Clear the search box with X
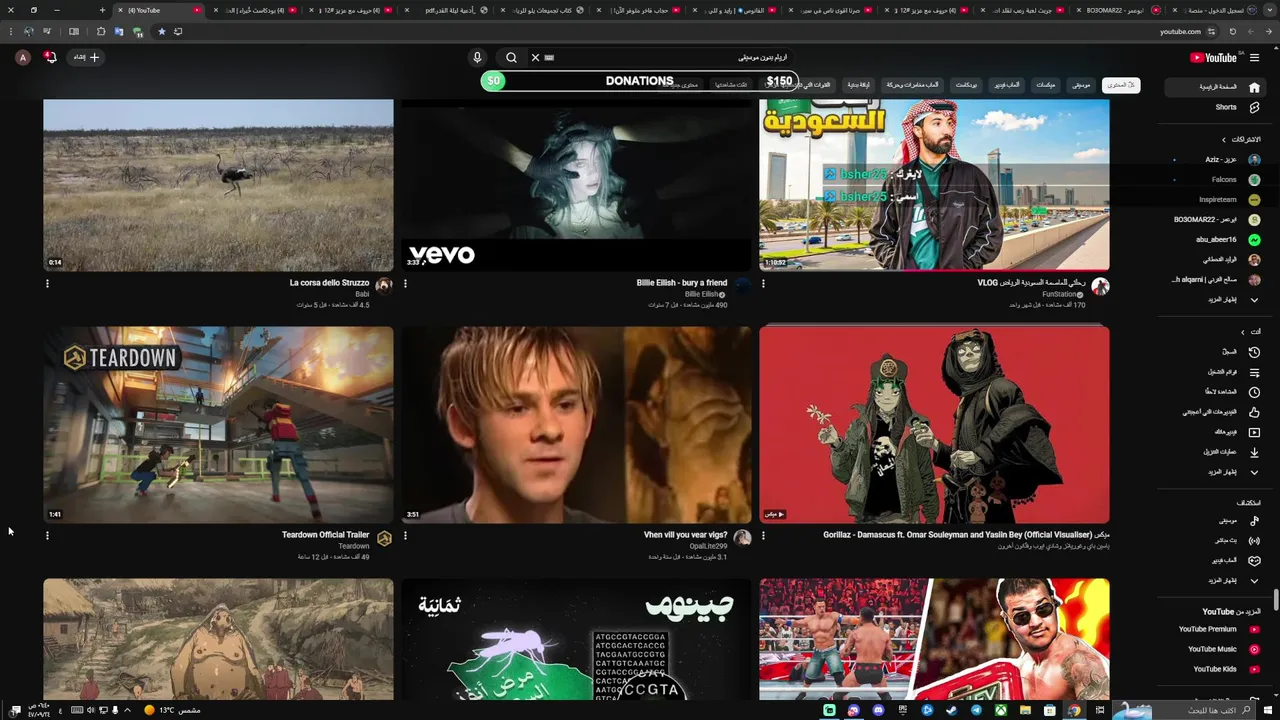1280x720 pixels. coord(535,58)
